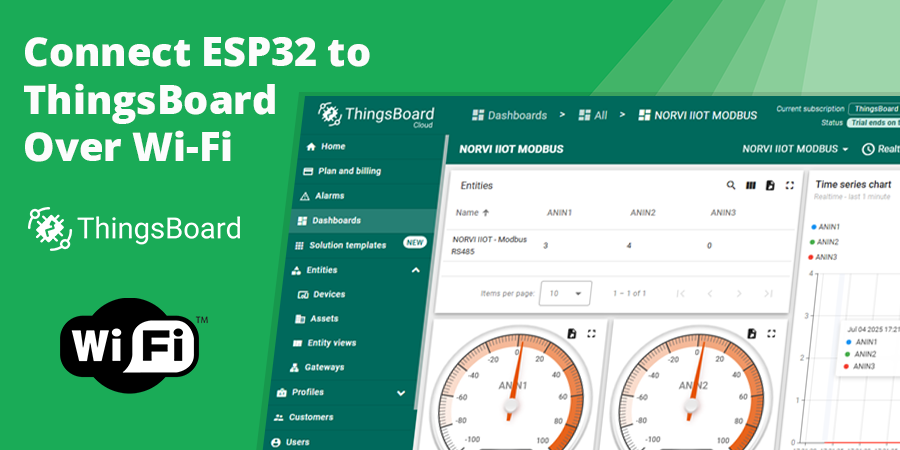Open NORVI IIOT MODBUS dashboard dropdown

coord(795,149)
